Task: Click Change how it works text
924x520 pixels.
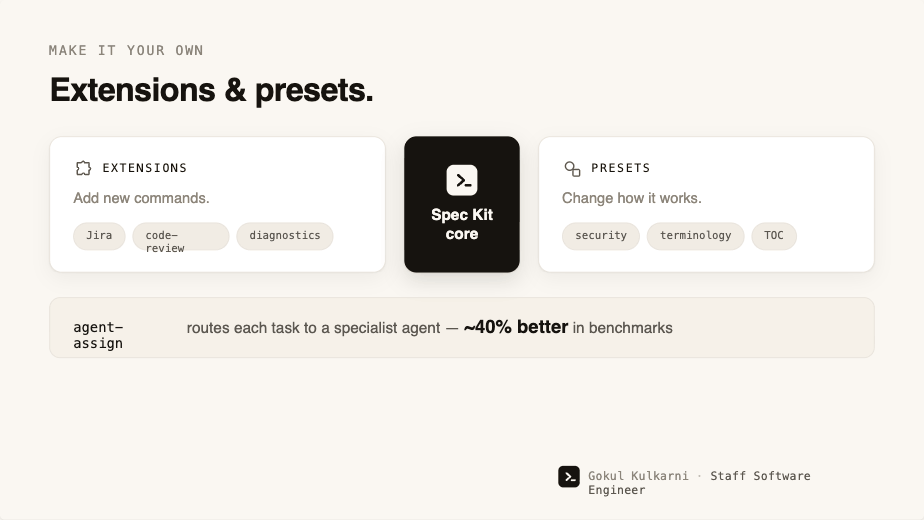Action: (632, 198)
